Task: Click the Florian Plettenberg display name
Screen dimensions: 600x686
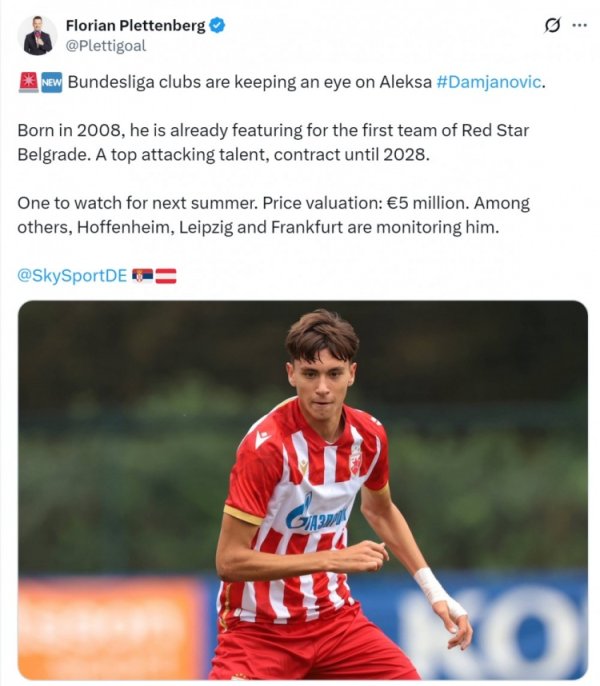Action: pos(135,25)
